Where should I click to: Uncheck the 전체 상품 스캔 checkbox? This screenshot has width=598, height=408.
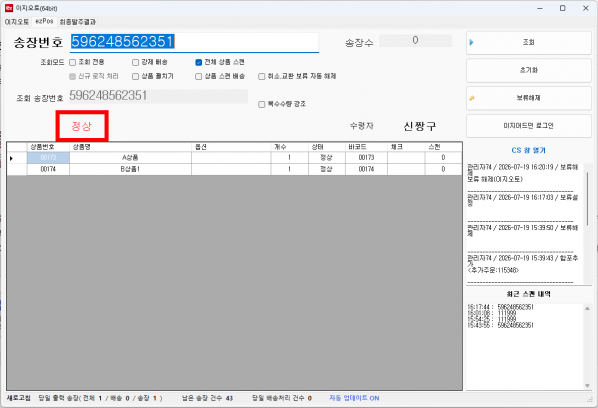point(198,62)
